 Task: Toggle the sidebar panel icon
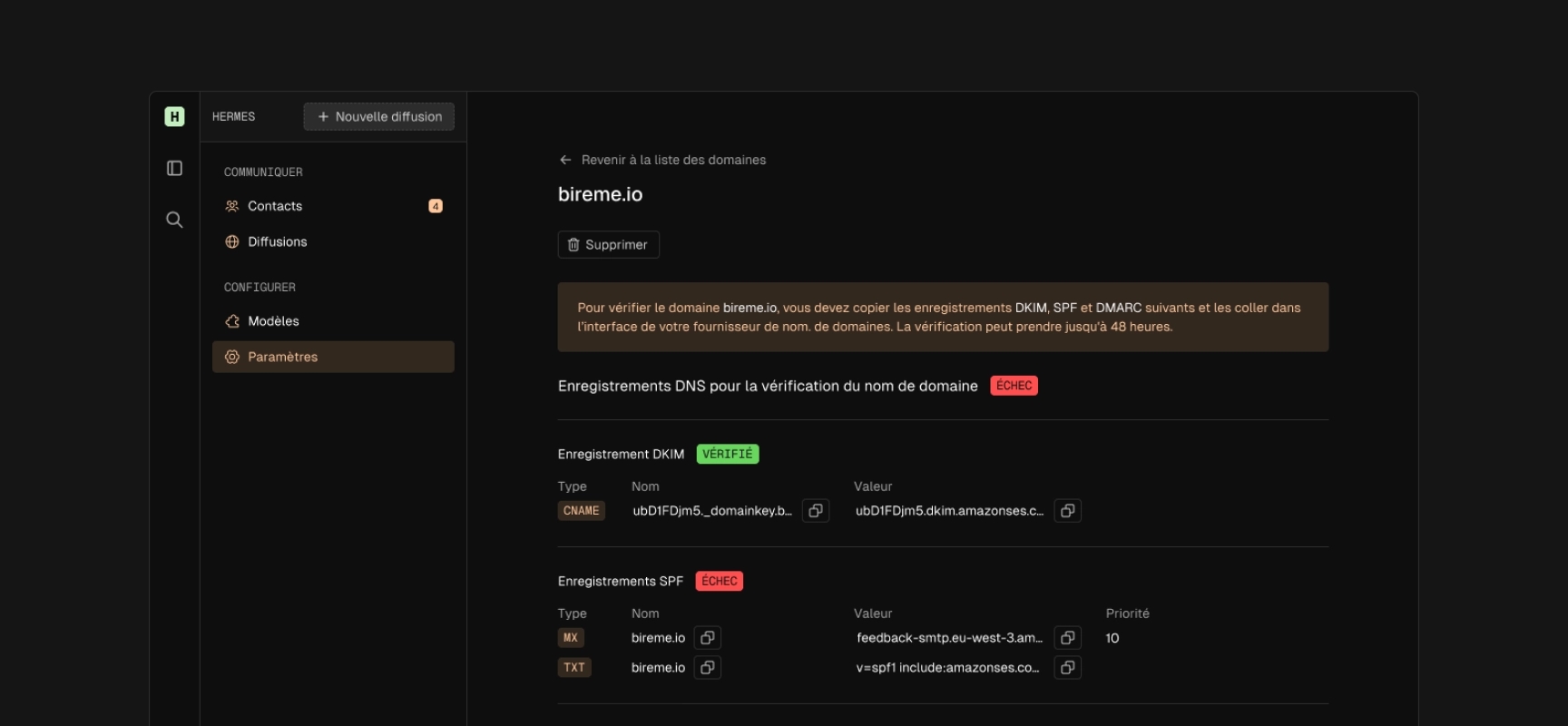point(174,168)
